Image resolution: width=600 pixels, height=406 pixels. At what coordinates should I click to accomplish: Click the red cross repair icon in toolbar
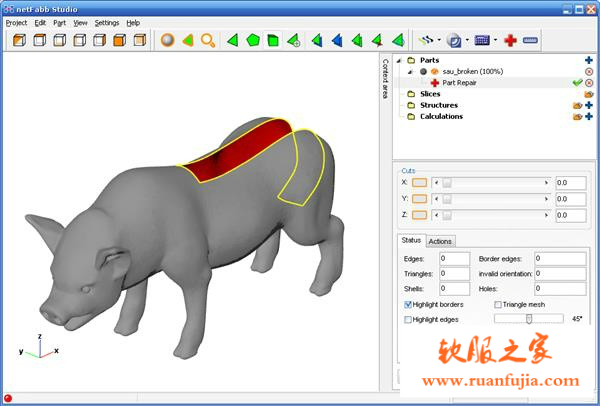[x=510, y=40]
